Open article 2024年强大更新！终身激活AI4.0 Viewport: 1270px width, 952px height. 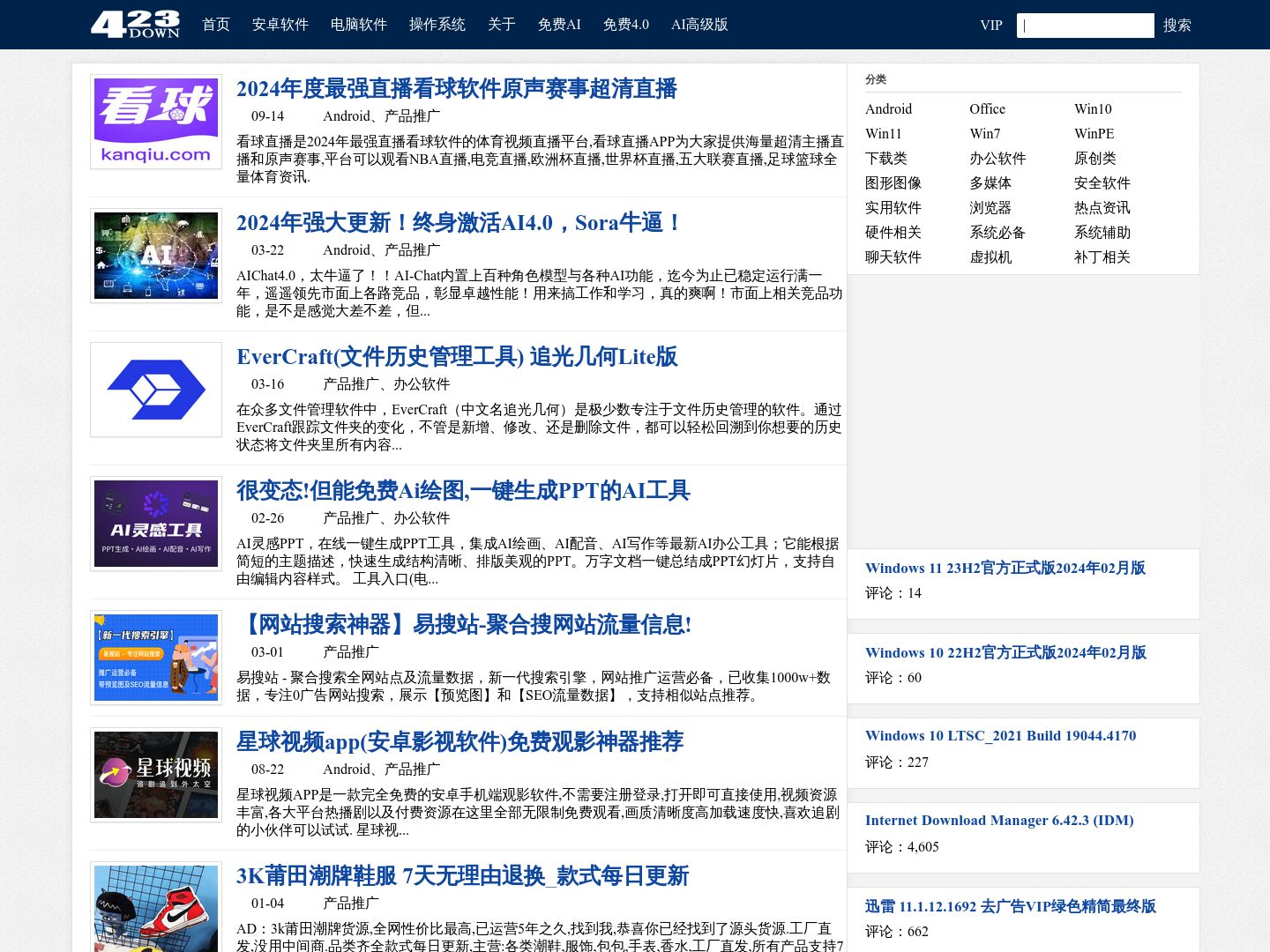(x=459, y=222)
